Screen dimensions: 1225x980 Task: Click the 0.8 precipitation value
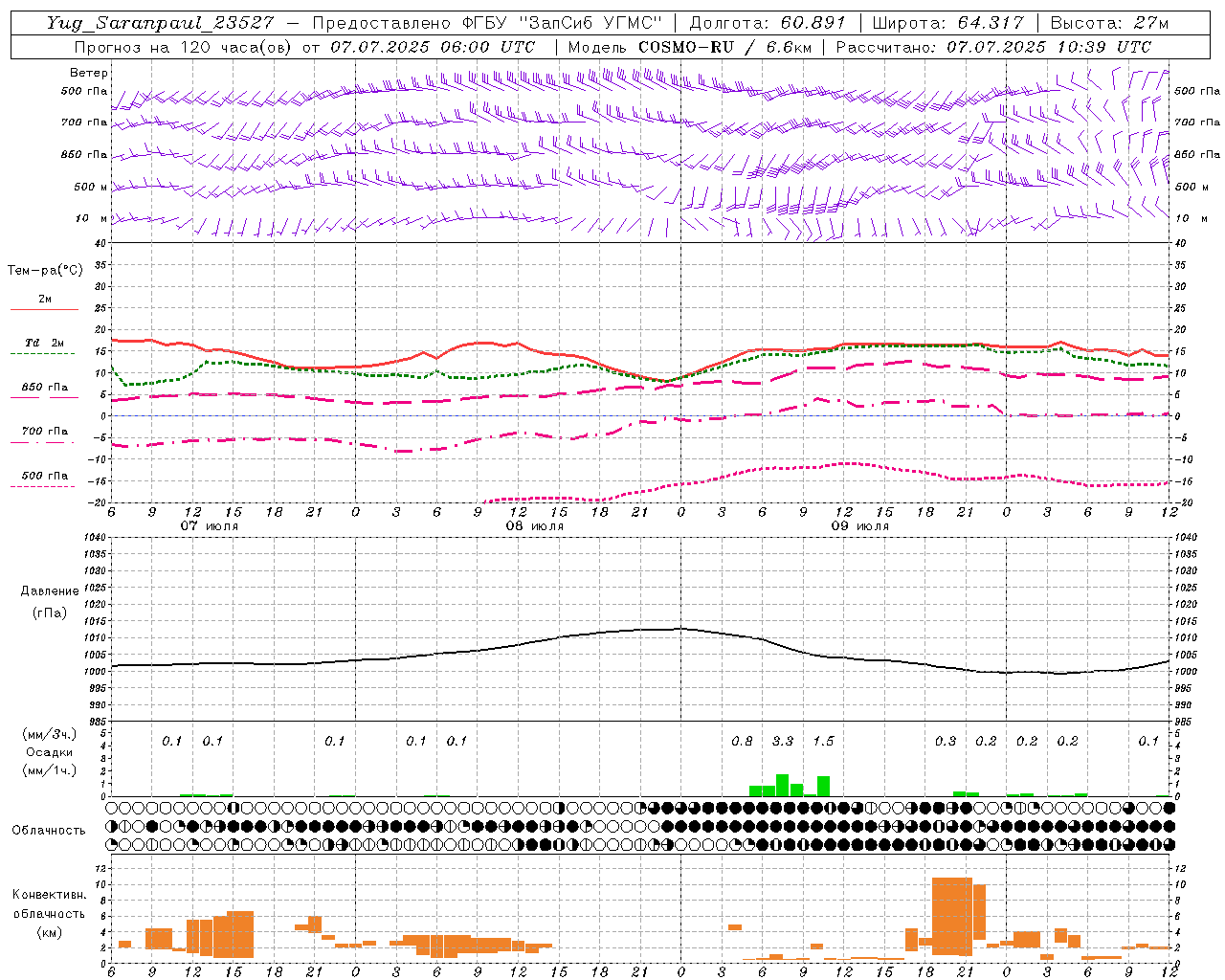(x=742, y=741)
